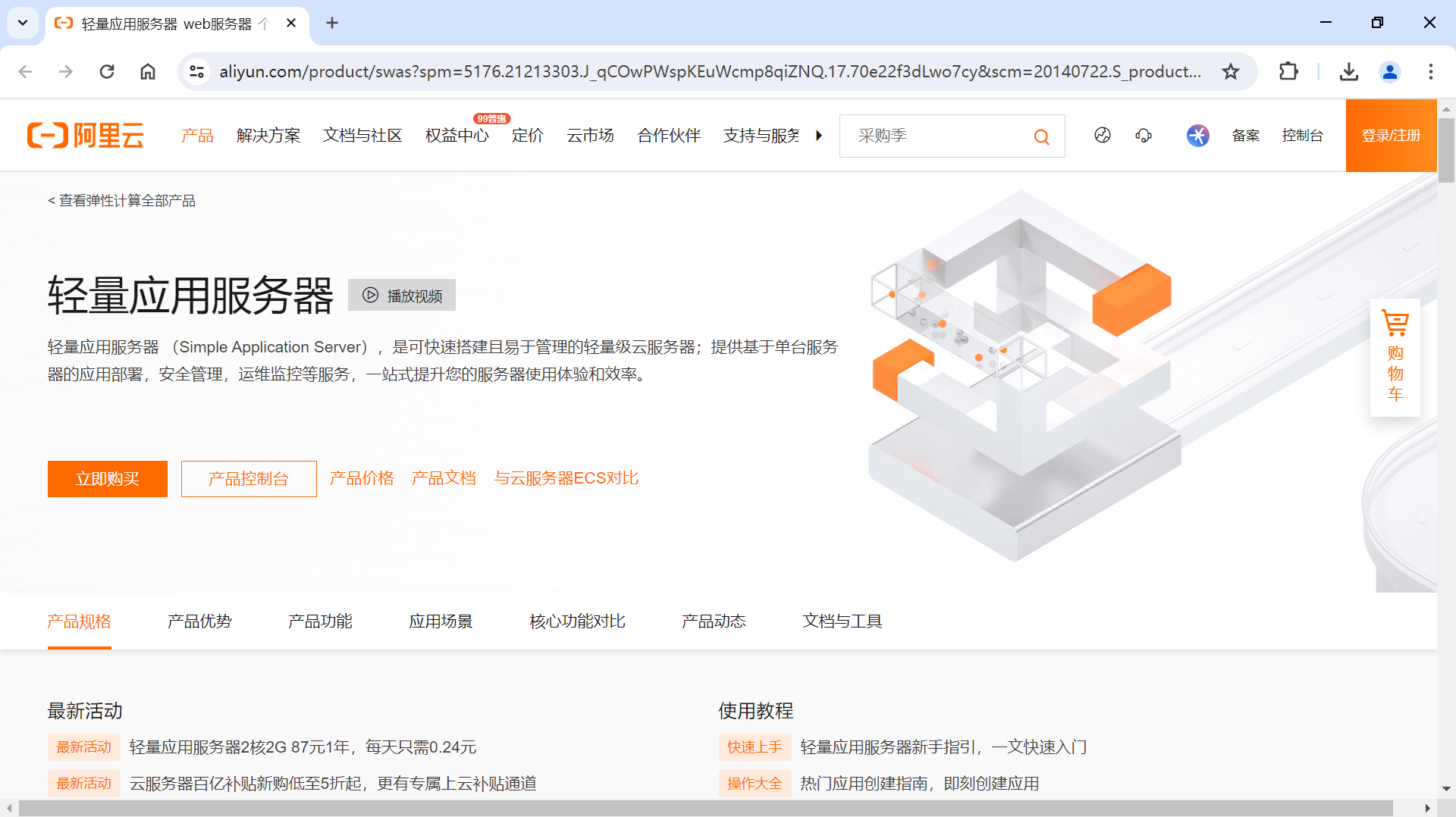Select the 产品优势 tab
Viewport: 1456px width, 817px height.
(199, 621)
